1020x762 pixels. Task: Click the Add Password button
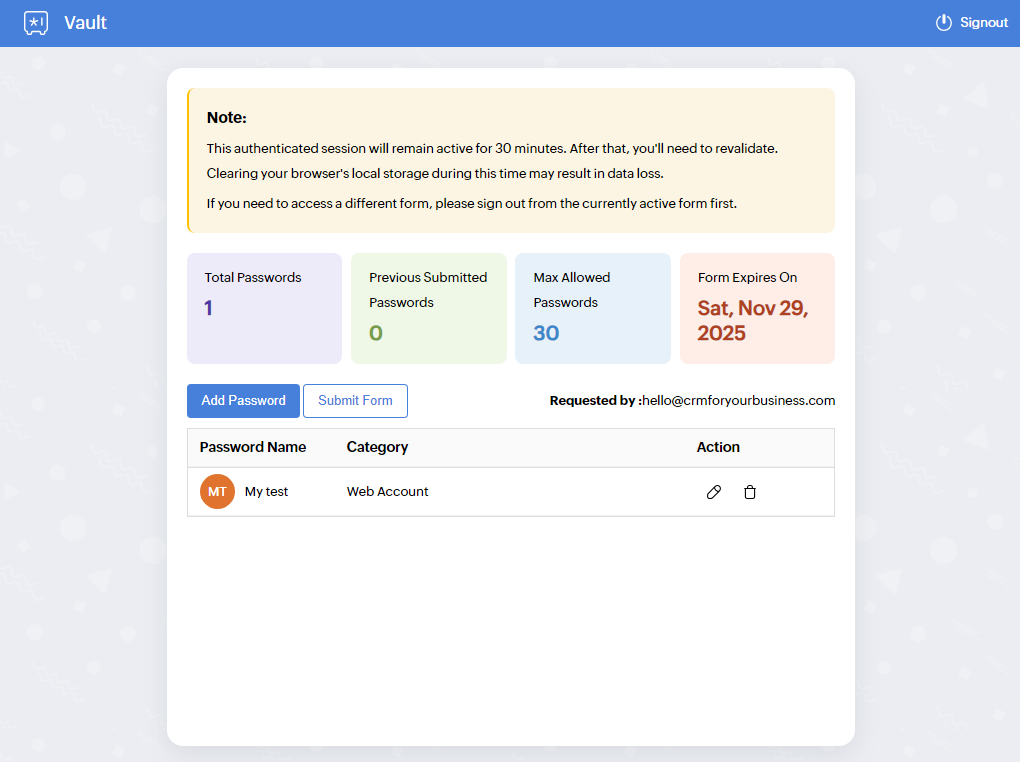click(243, 400)
